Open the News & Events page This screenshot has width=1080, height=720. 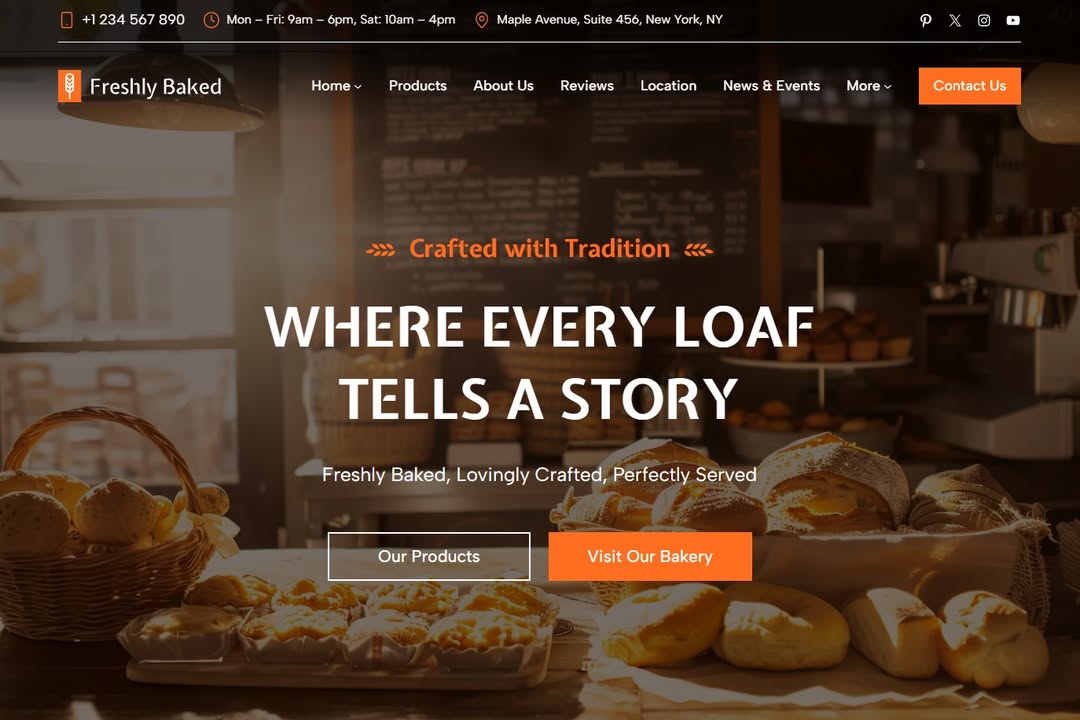(771, 85)
